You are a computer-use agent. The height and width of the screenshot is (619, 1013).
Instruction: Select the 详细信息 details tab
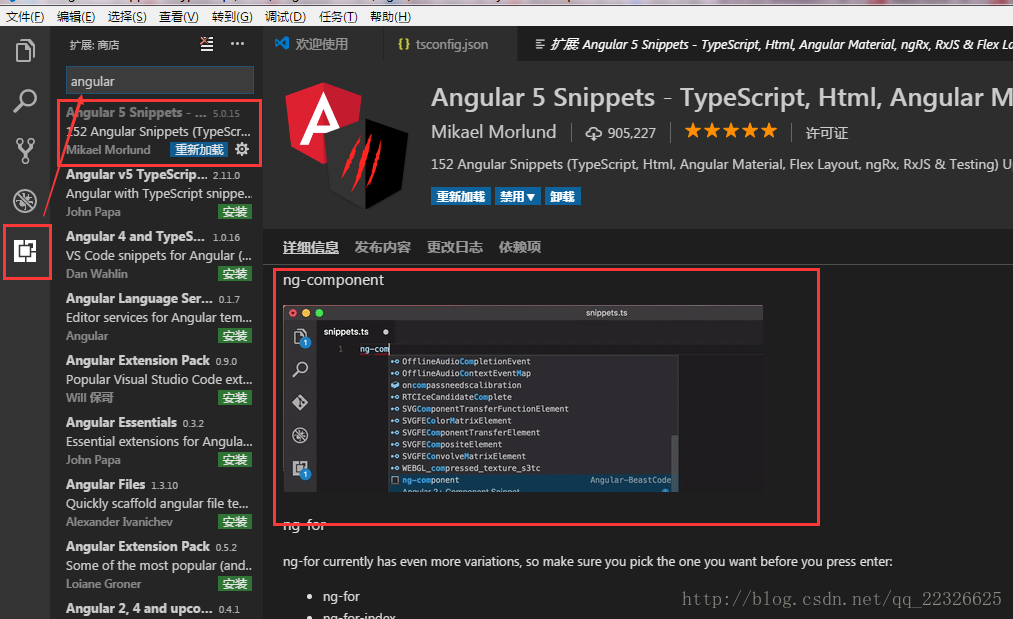pos(311,247)
